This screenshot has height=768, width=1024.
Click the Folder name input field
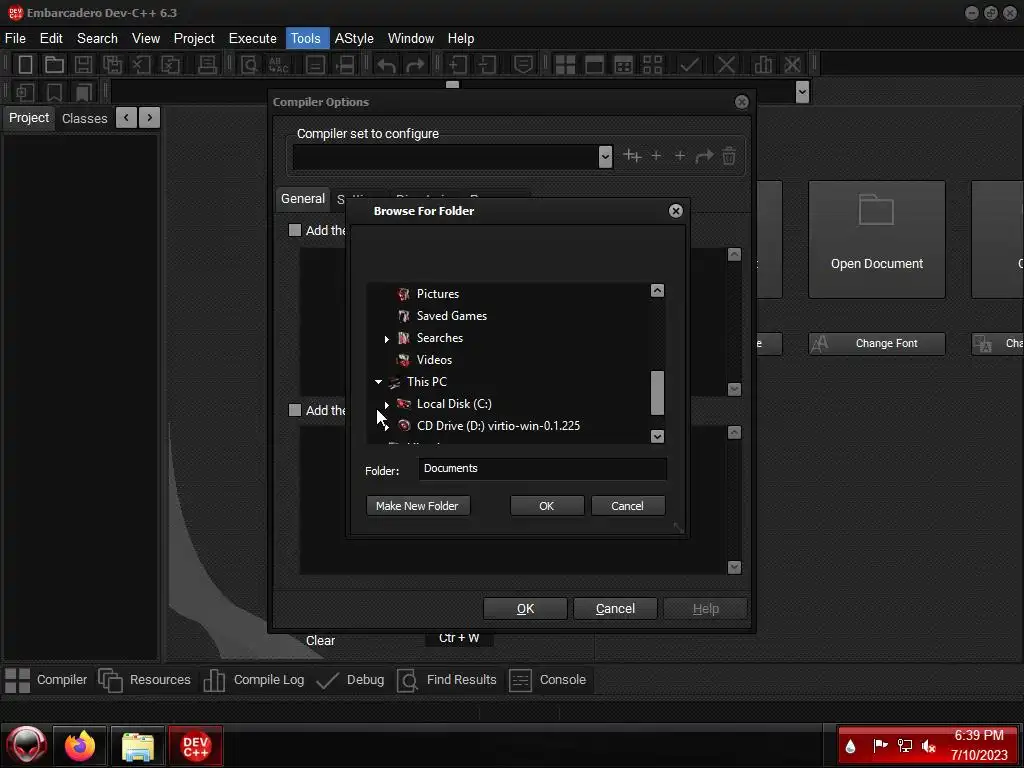[x=542, y=469]
